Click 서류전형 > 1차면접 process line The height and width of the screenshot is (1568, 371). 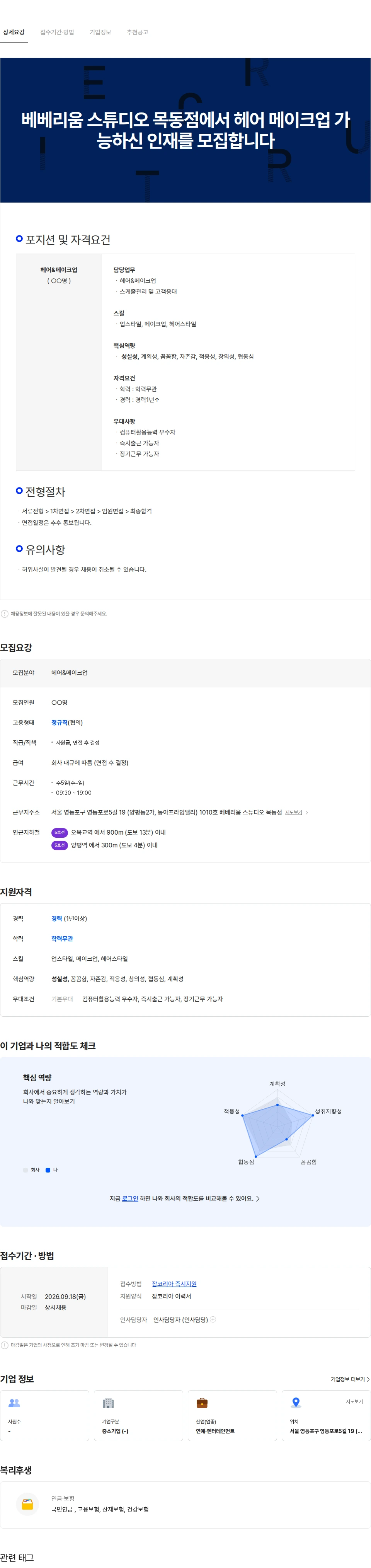[87, 511]
